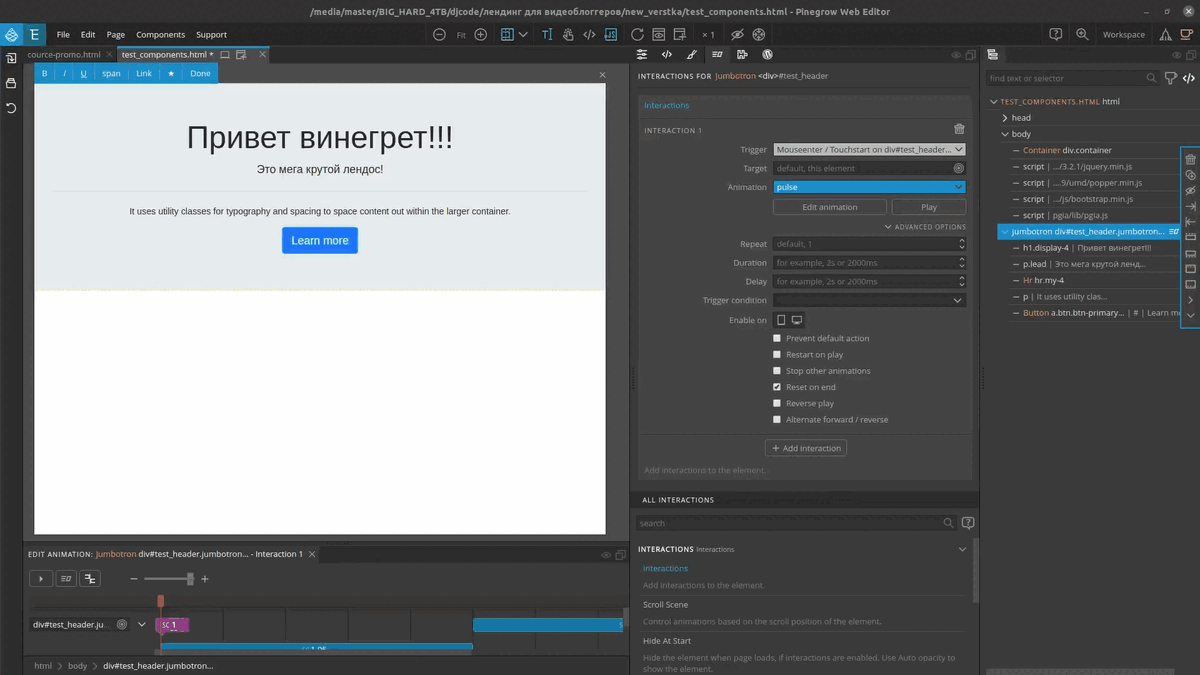Click Done in the text editing toolbar
The image size is (1200, 675).
point(200,73)
